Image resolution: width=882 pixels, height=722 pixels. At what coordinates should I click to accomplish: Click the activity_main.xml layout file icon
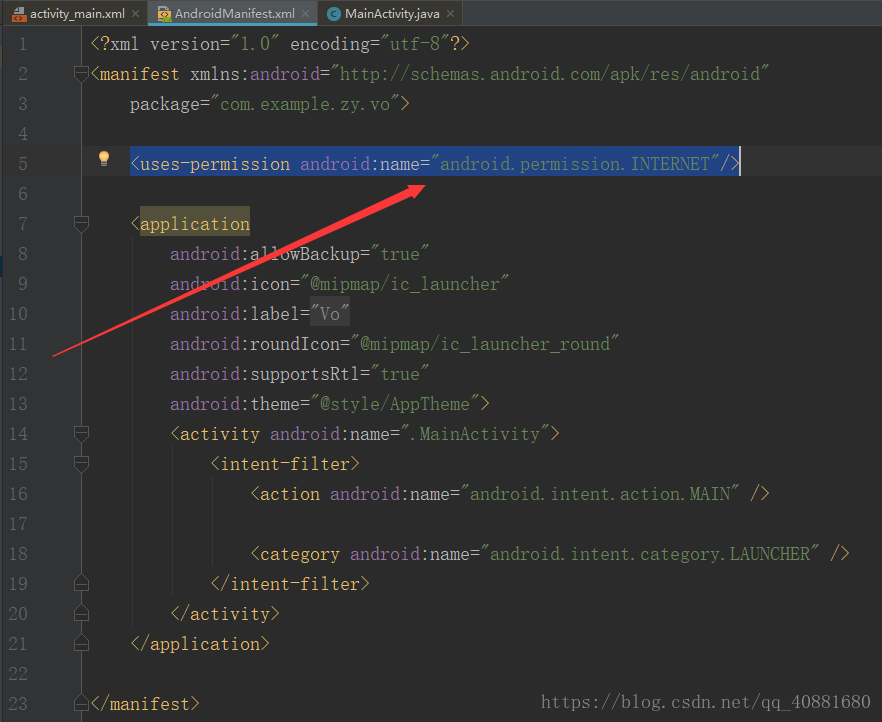pos(19,14)
